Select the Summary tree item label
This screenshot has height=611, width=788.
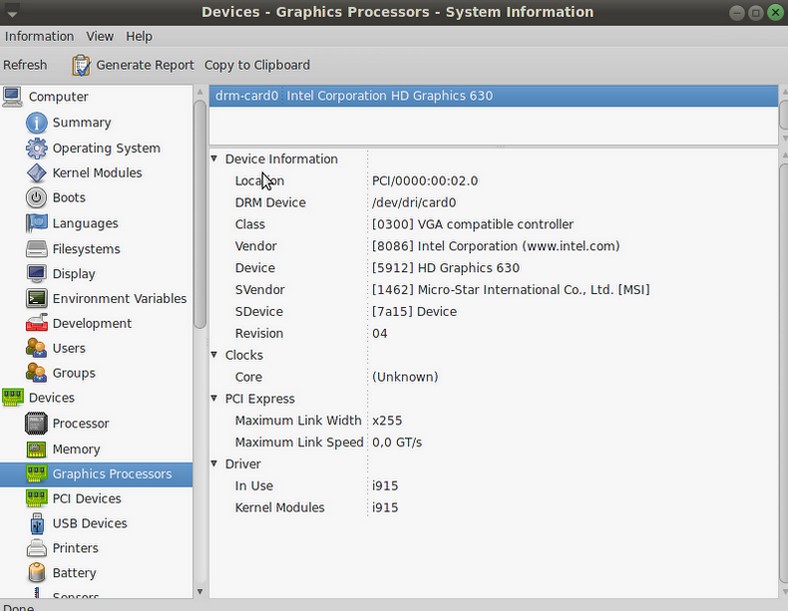tap(82, 123)
